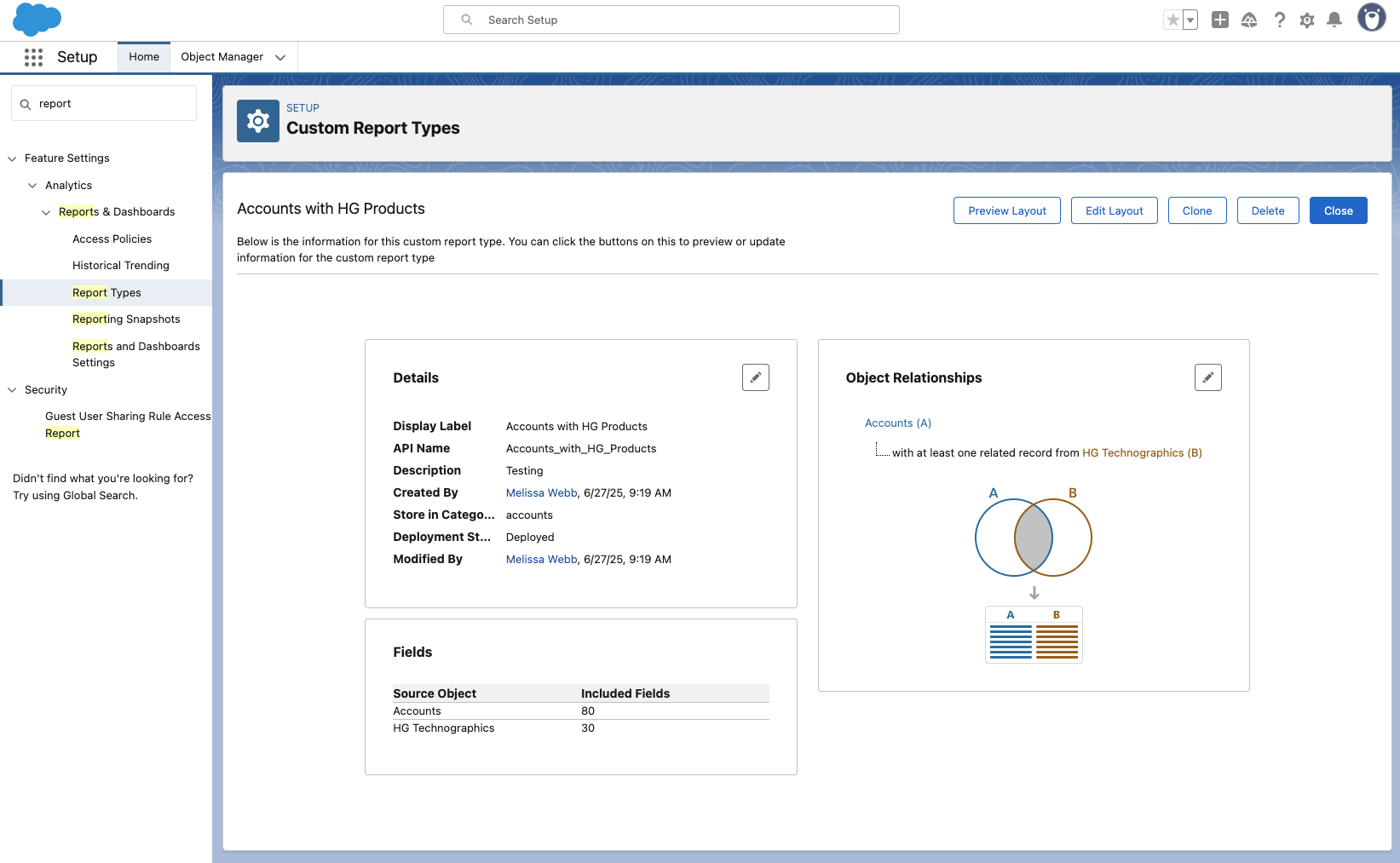Image resolution: width=1400 pixels, height=863 pixels.
Task: Click the blue Close button
Action: tap(1339, 210)
